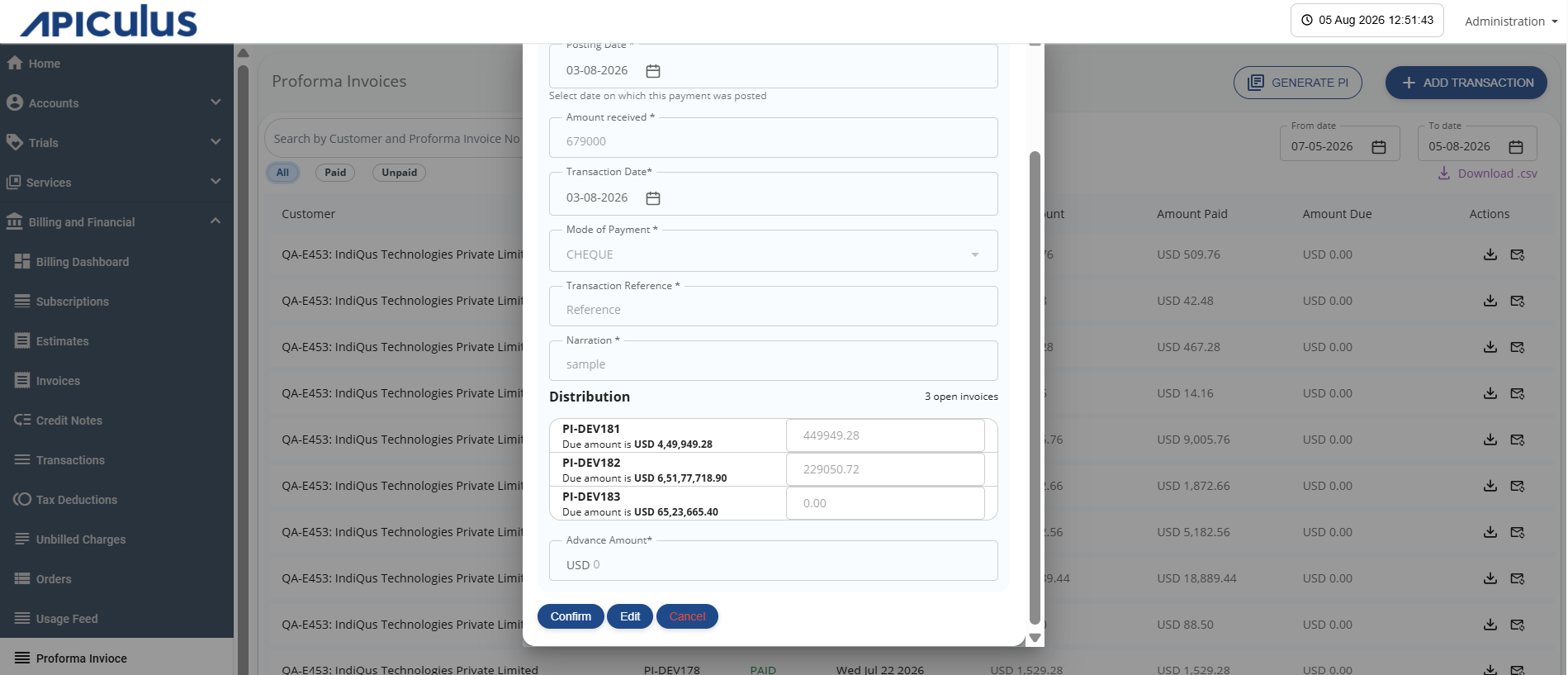Email invoice in the USD 88.50 row
The width and height of the screenshot is (1568, 675).
(x=1518, y=625)
